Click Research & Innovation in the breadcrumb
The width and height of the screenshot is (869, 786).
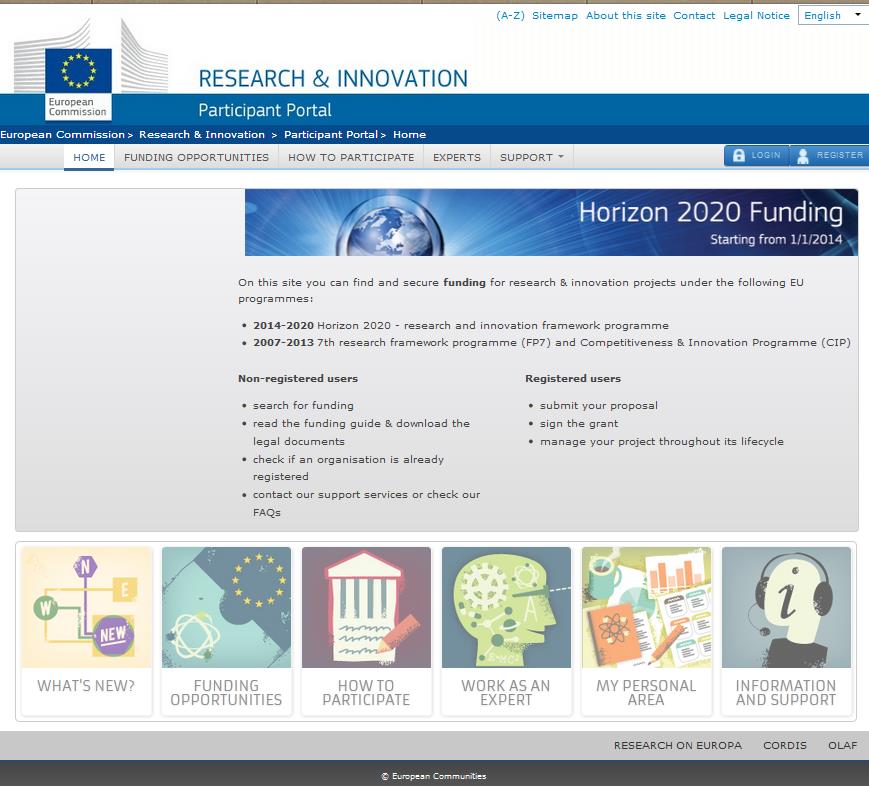202,135
